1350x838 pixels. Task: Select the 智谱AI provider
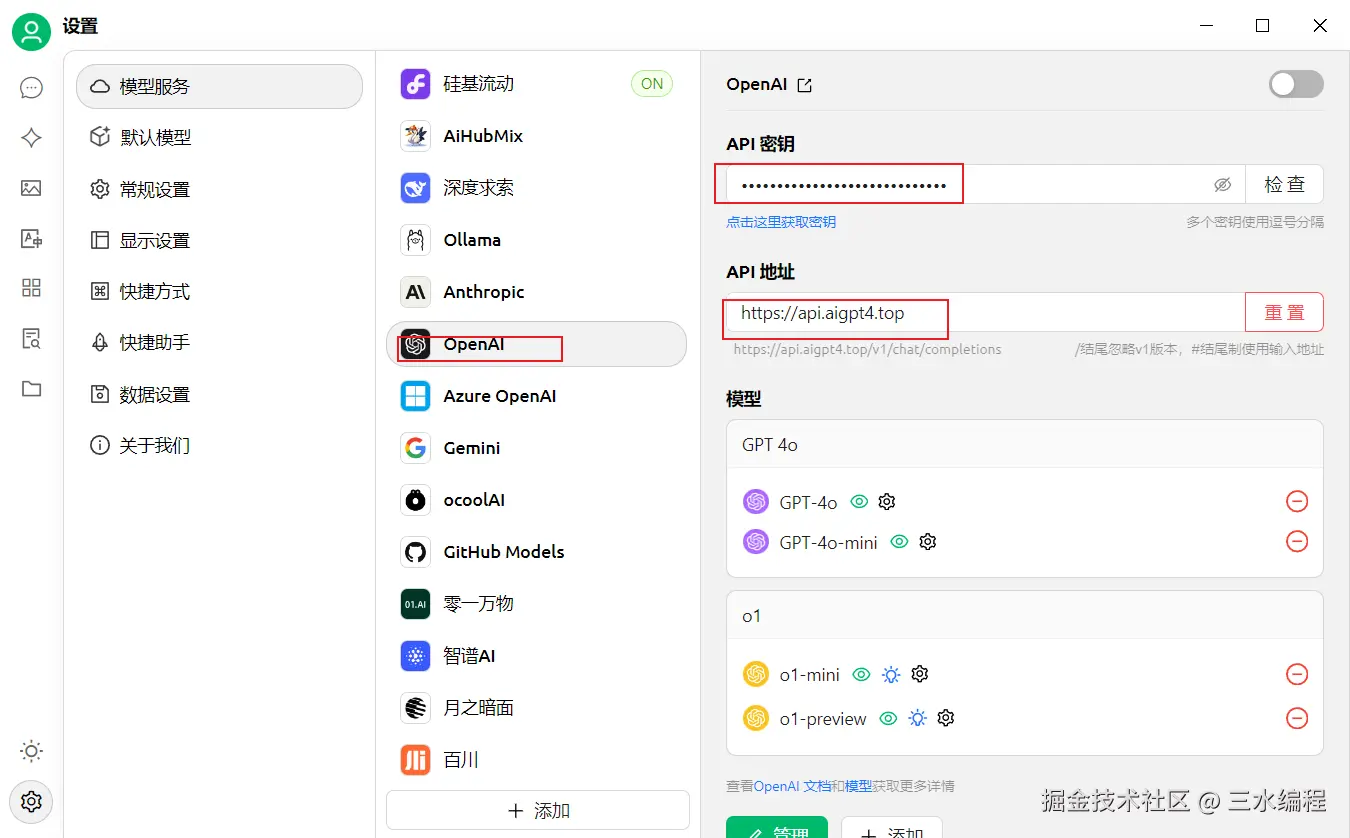coord(536,656)
